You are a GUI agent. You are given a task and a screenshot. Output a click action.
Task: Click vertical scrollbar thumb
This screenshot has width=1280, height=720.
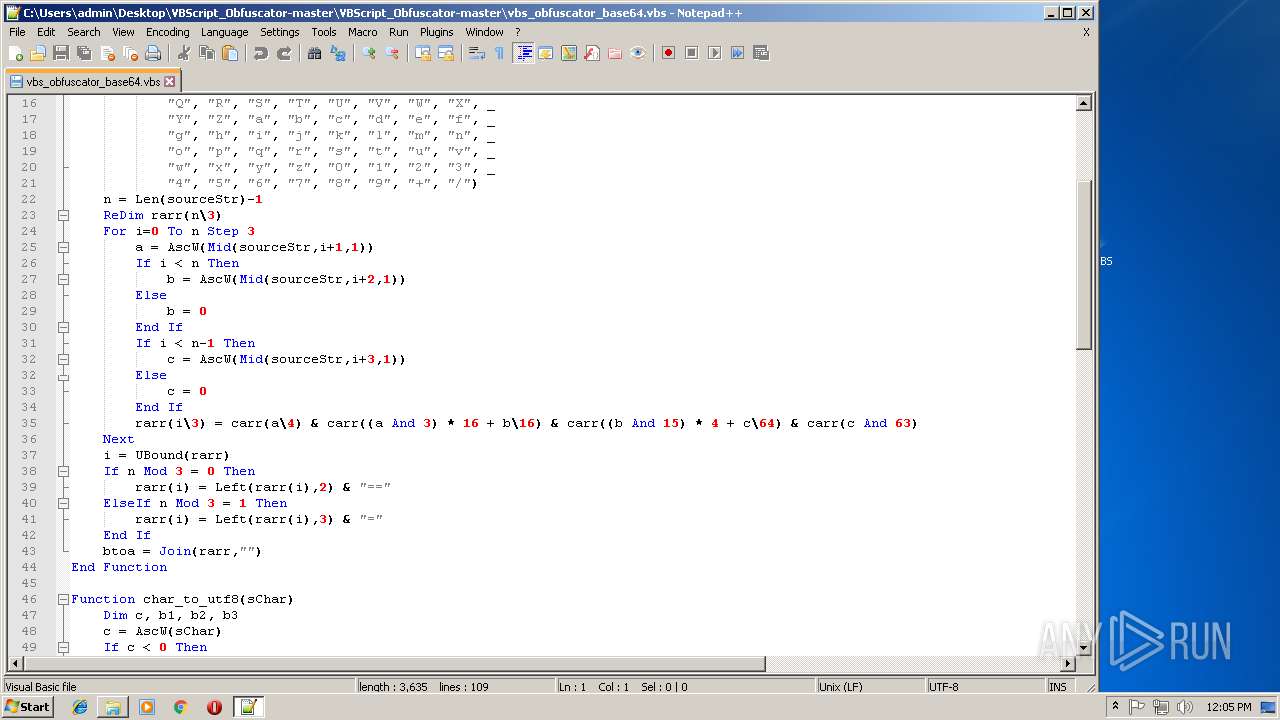1083,264
